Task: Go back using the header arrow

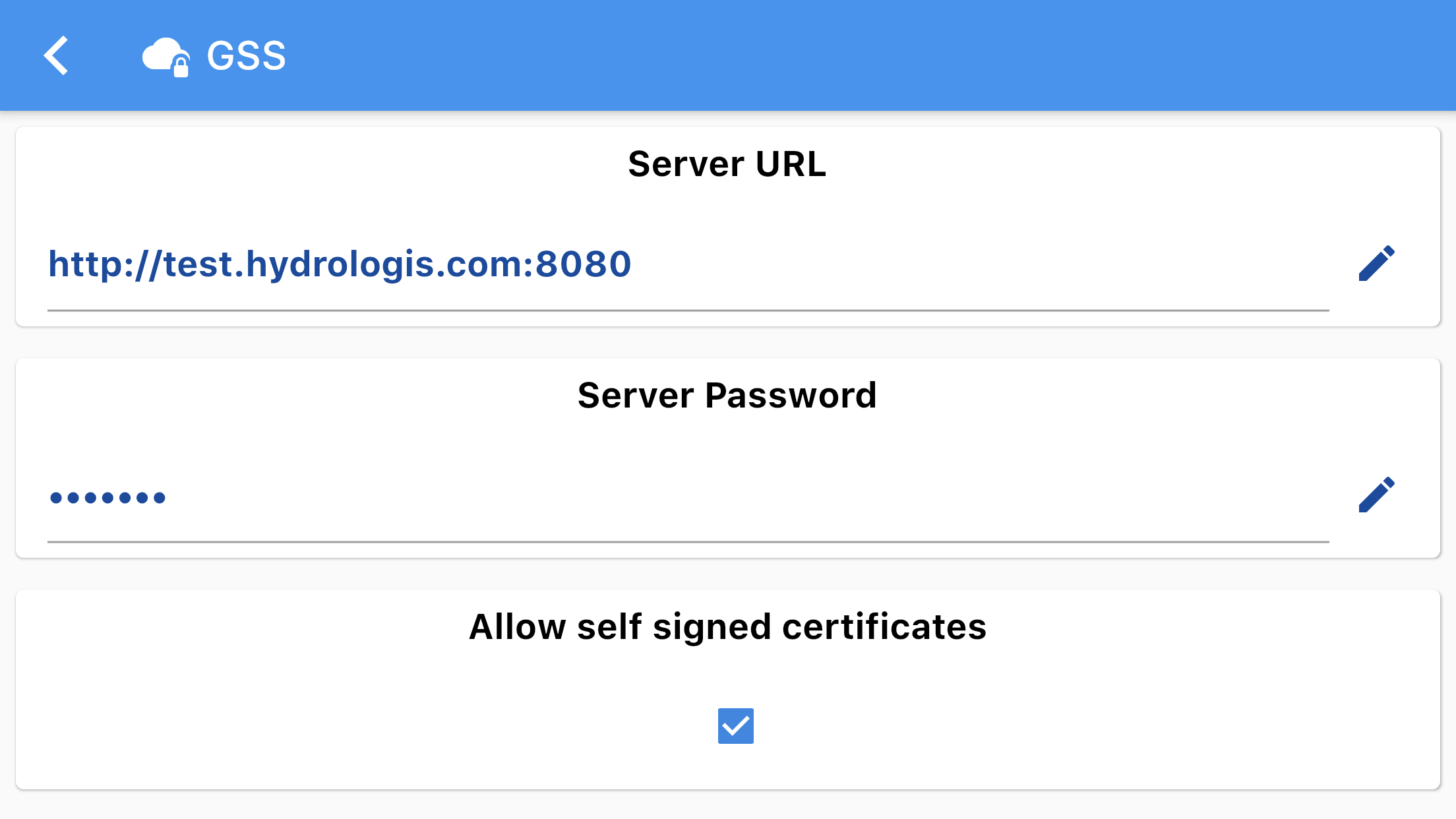Action: [x=56, y=55]
